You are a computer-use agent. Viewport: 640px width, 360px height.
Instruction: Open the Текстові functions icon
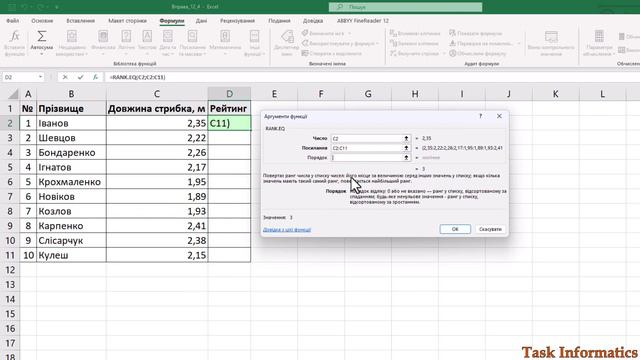point(147,36)
